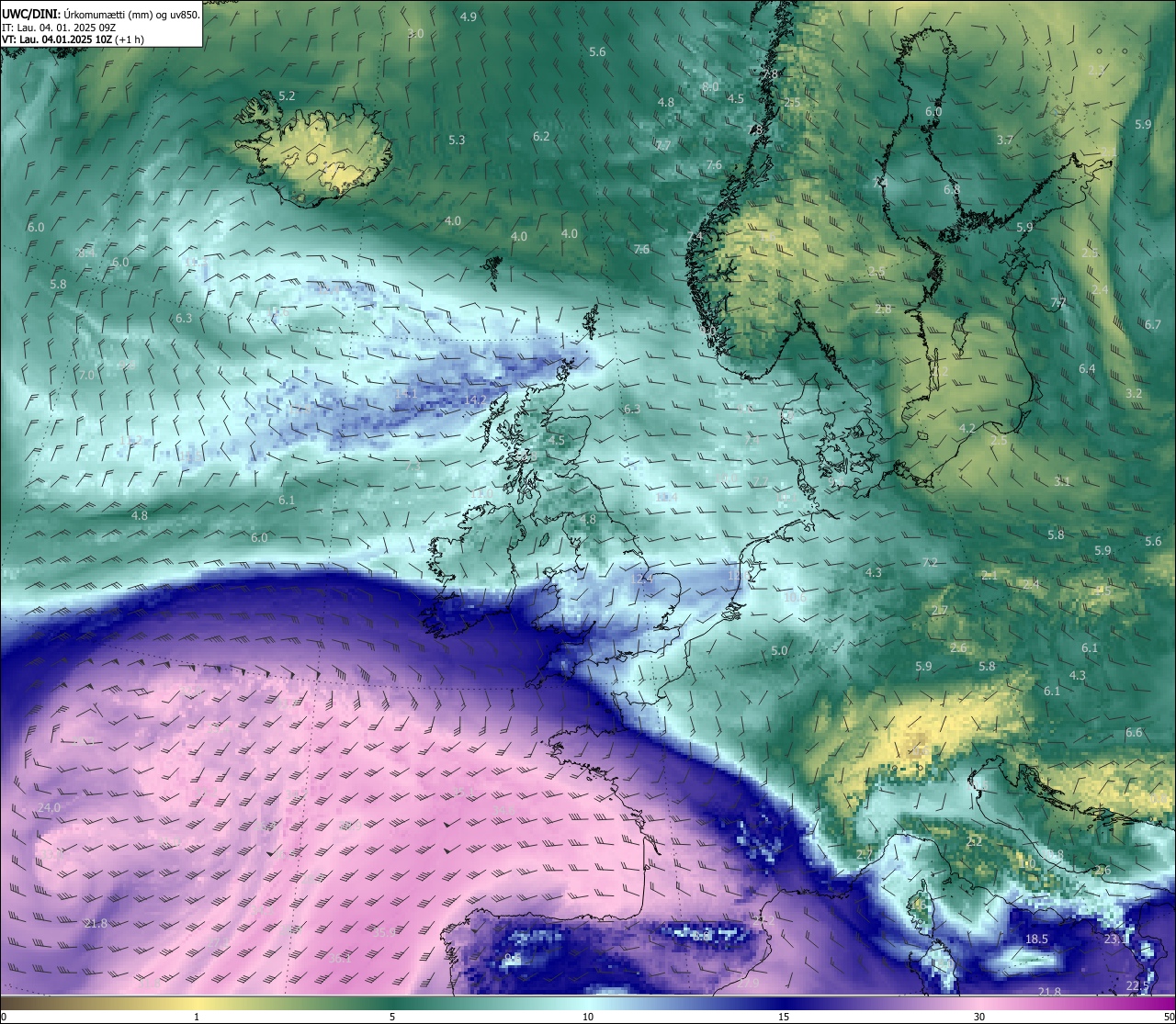The height and width of the screenshot is (1024, 1176).
Task: Click the '6.4' value east of the Baltic
Action: point(1087,368)
